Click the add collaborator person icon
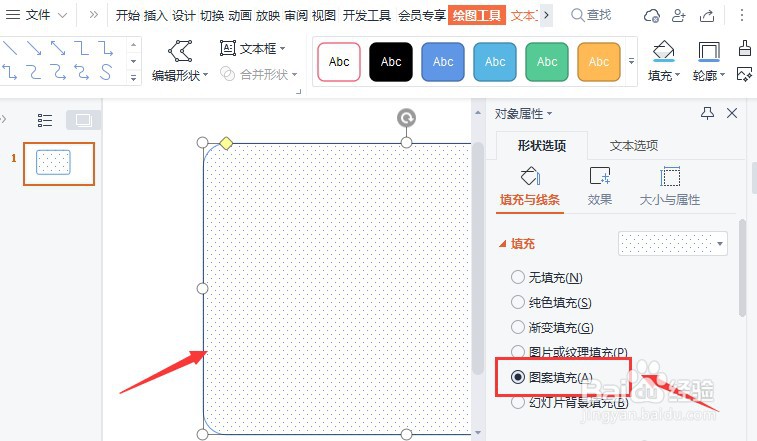Screen dimensions: 757x441 tap(679, 16)
